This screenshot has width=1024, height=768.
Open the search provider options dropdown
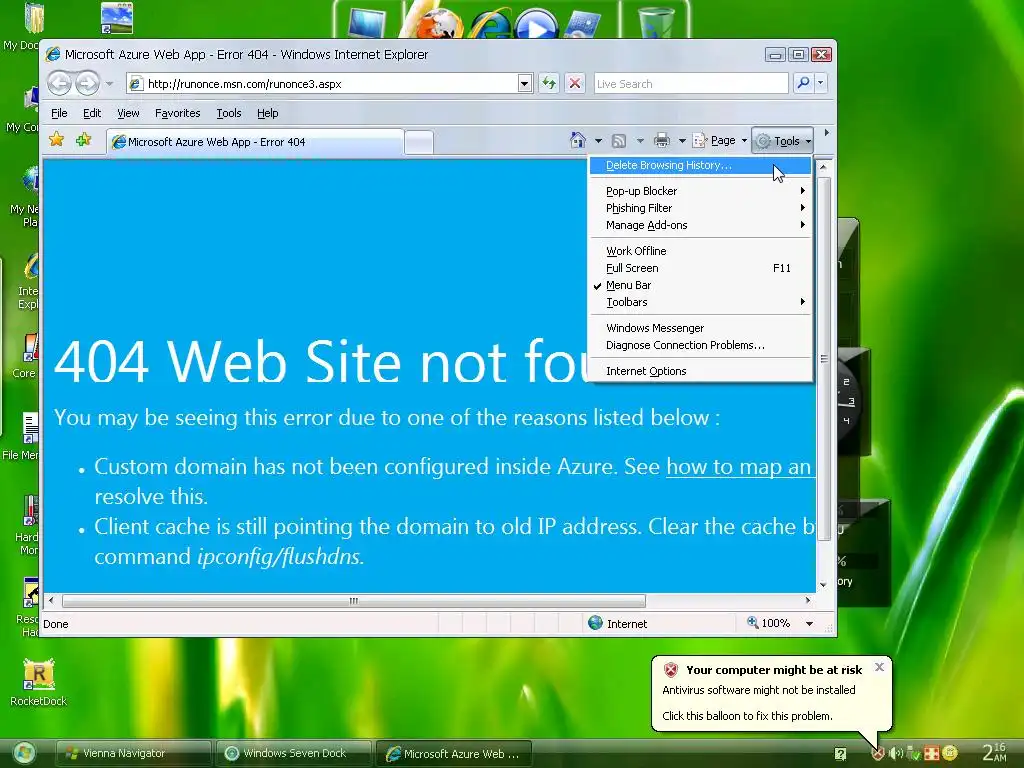click(x=821, y=83)
